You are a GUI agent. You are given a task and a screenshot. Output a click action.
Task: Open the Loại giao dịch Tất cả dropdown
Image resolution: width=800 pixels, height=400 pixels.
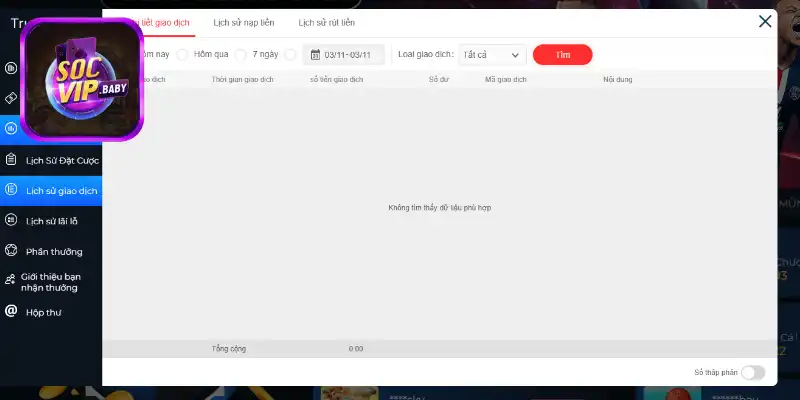tap(492, 55)
